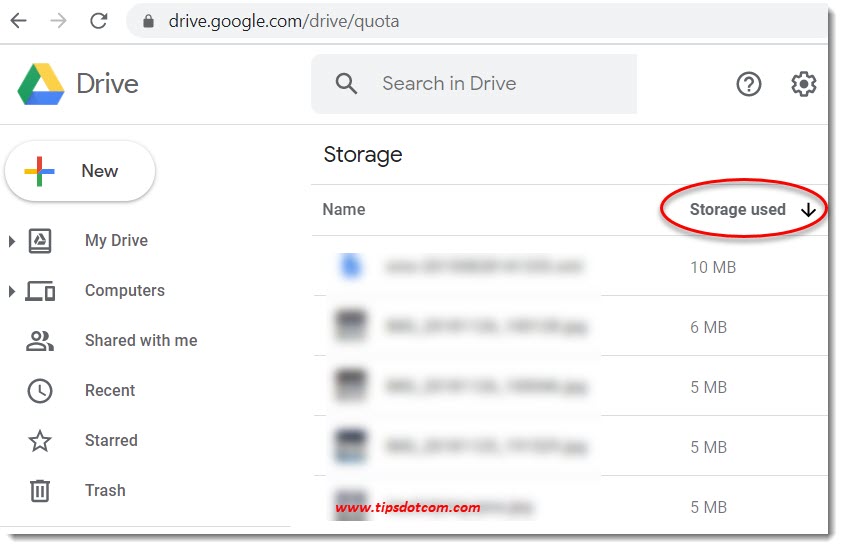843x549 pixels.
Task: Click the sort direction down arrow
Action: coord(808,210)
